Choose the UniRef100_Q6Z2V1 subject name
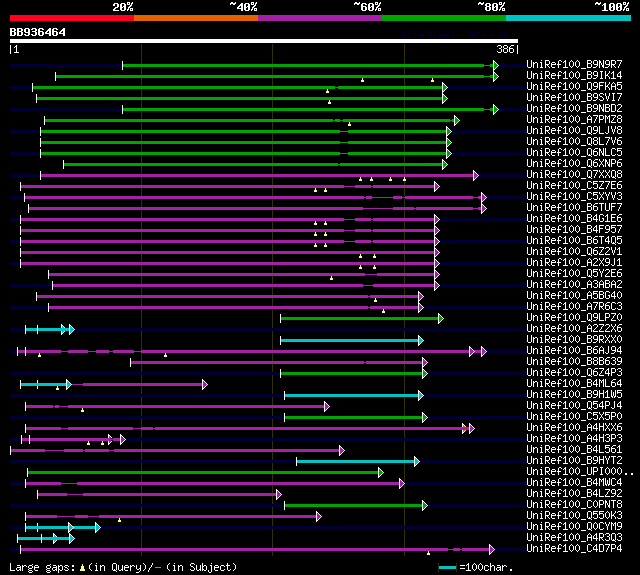640x575 pixels. pyautogui.click(x=574, y=252)
